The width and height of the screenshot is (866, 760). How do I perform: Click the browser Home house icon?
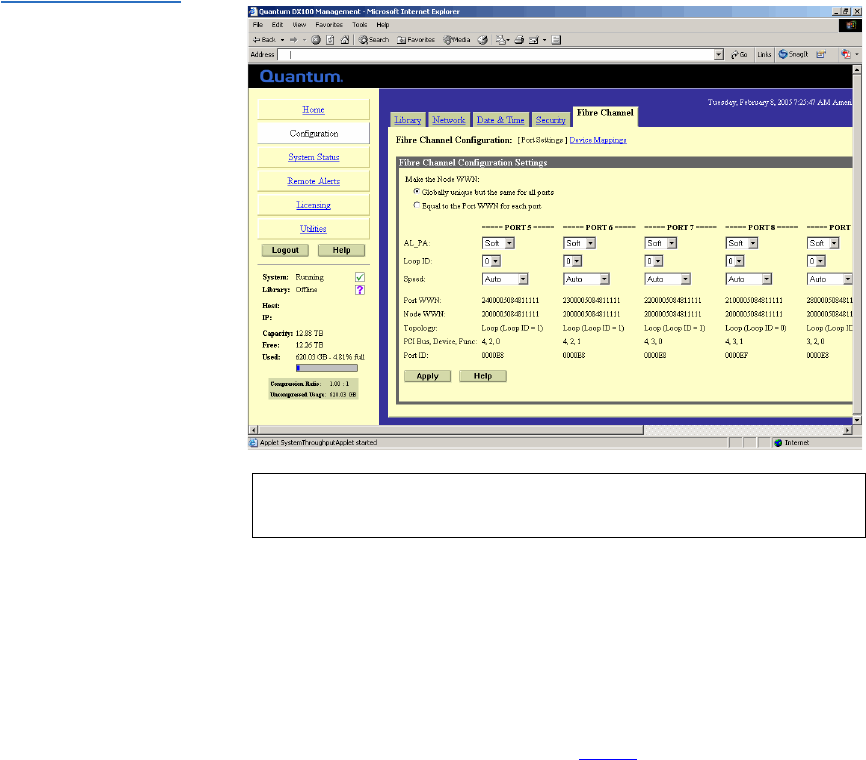pyautogui.click(x=345, y=40)
